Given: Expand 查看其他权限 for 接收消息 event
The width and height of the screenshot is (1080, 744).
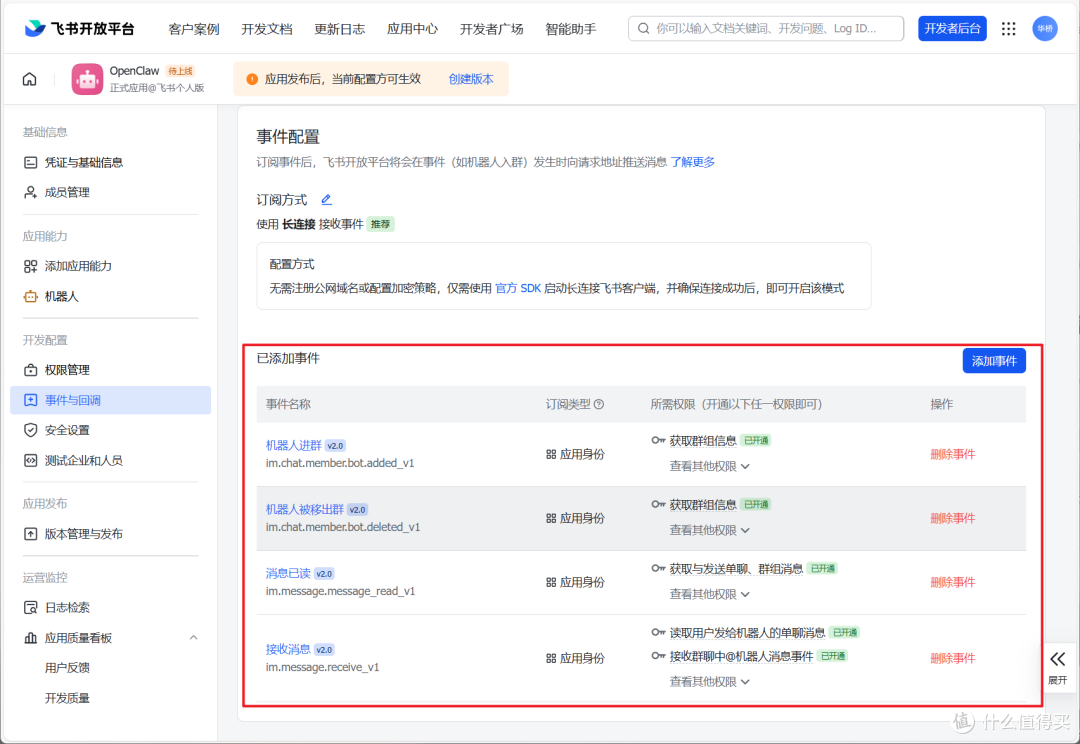Looking at the screenshot, I should (709, 682).
